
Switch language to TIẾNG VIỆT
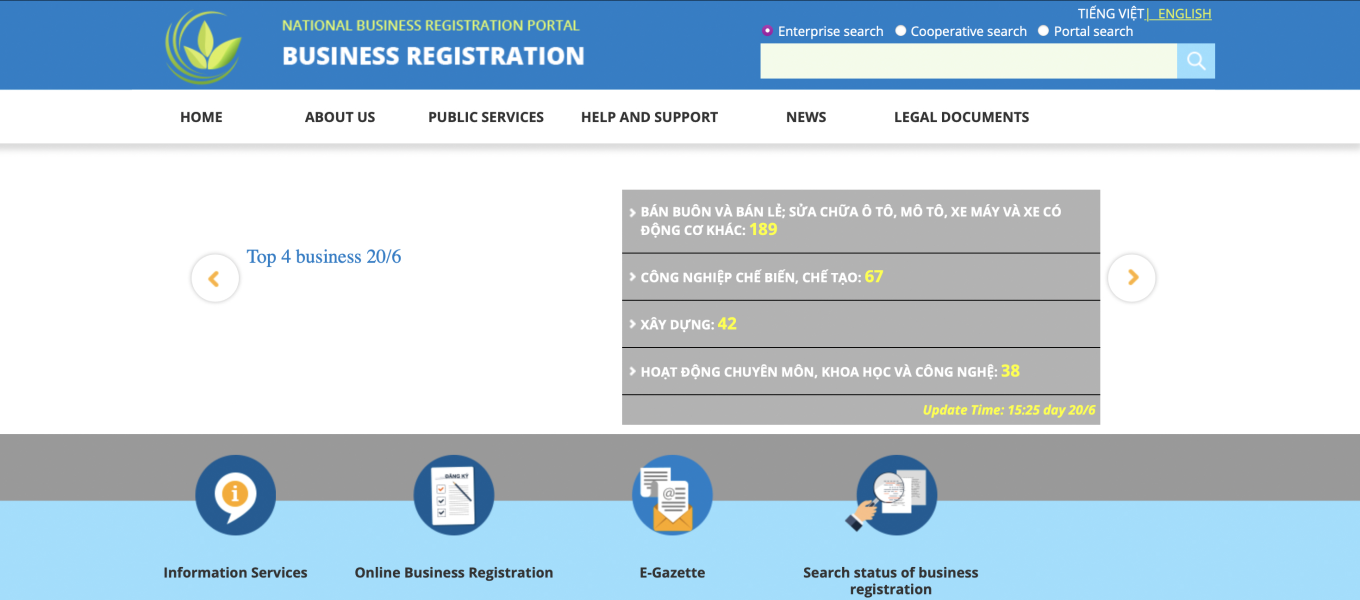coord(1111,14)
